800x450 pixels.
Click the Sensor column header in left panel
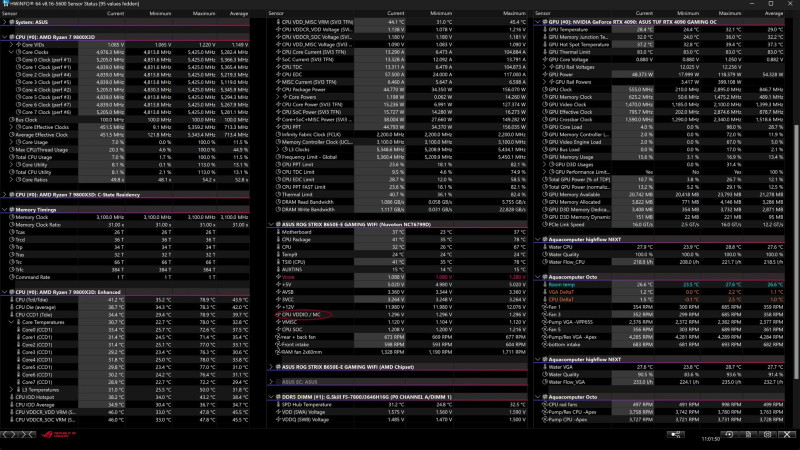coord(10,13)
